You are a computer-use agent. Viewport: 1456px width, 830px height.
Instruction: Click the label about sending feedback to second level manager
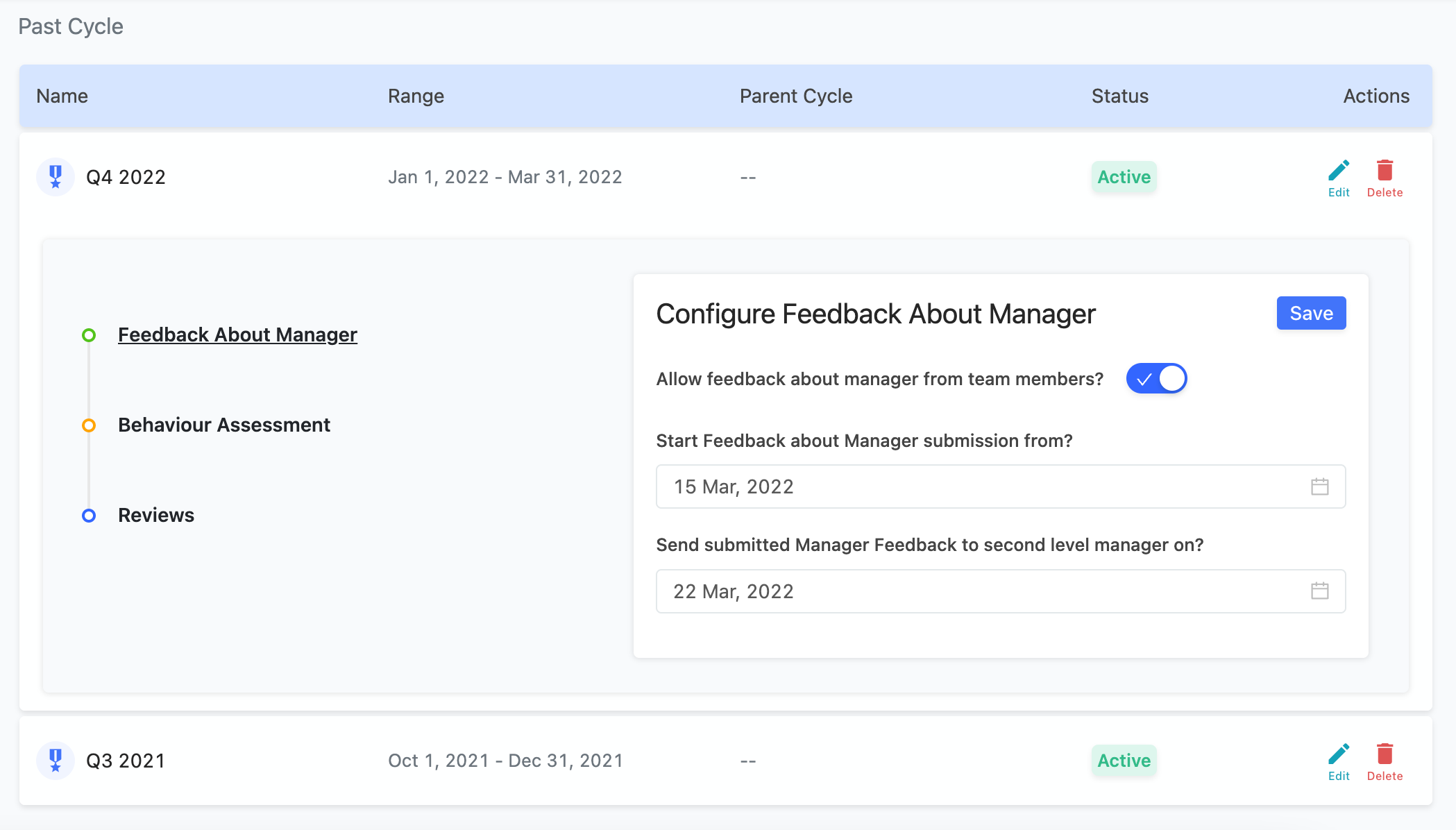(x=930, y=545)
